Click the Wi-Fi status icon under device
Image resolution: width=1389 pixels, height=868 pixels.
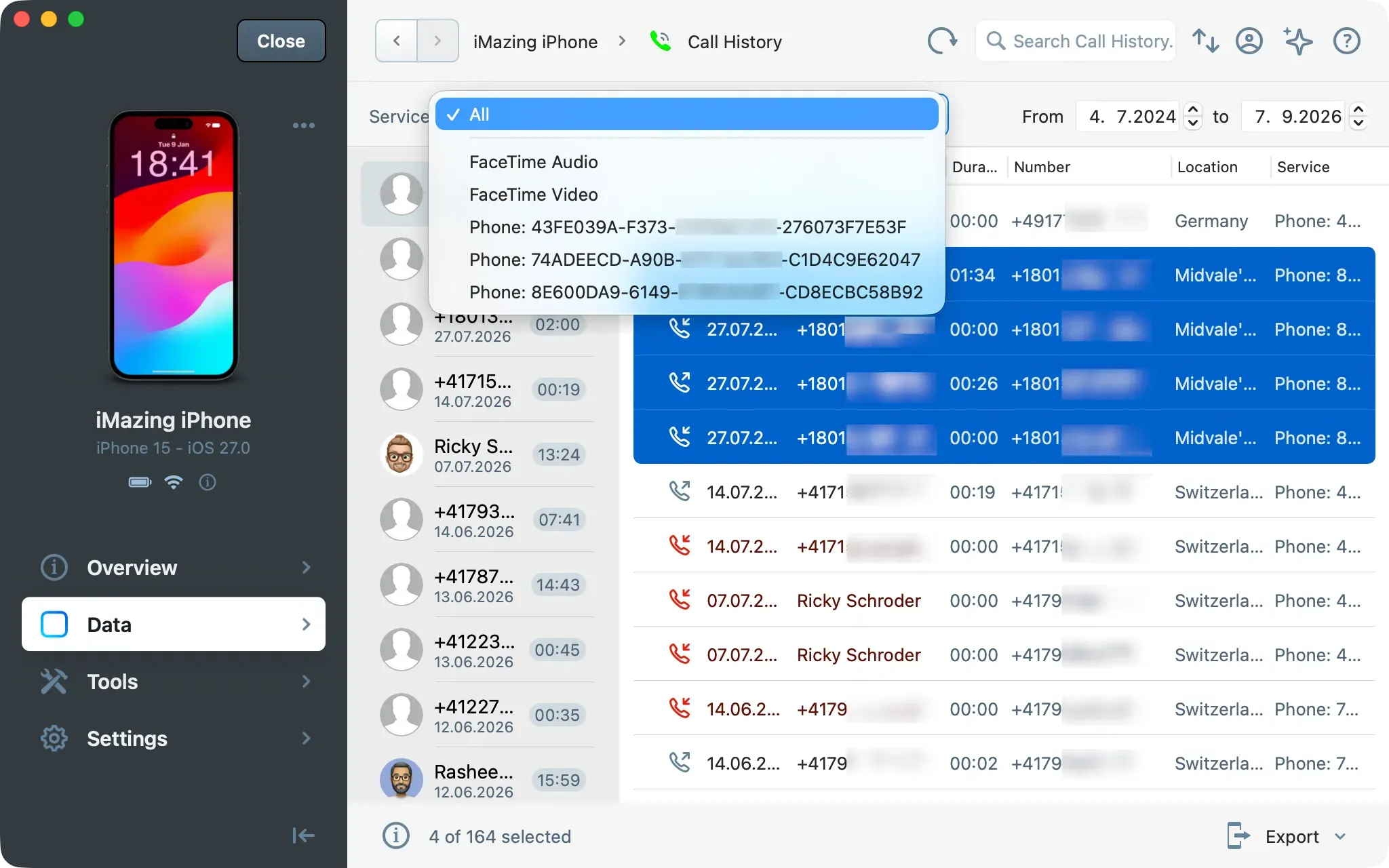[174, 482]
